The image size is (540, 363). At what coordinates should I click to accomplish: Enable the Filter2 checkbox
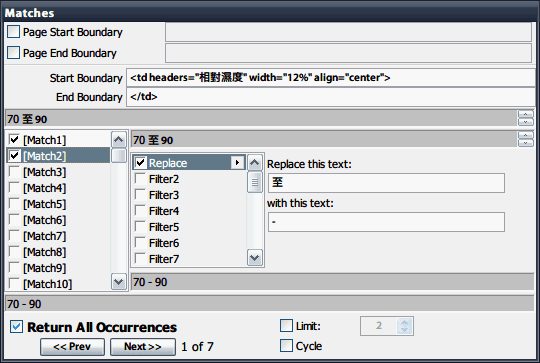click(140, 179)
